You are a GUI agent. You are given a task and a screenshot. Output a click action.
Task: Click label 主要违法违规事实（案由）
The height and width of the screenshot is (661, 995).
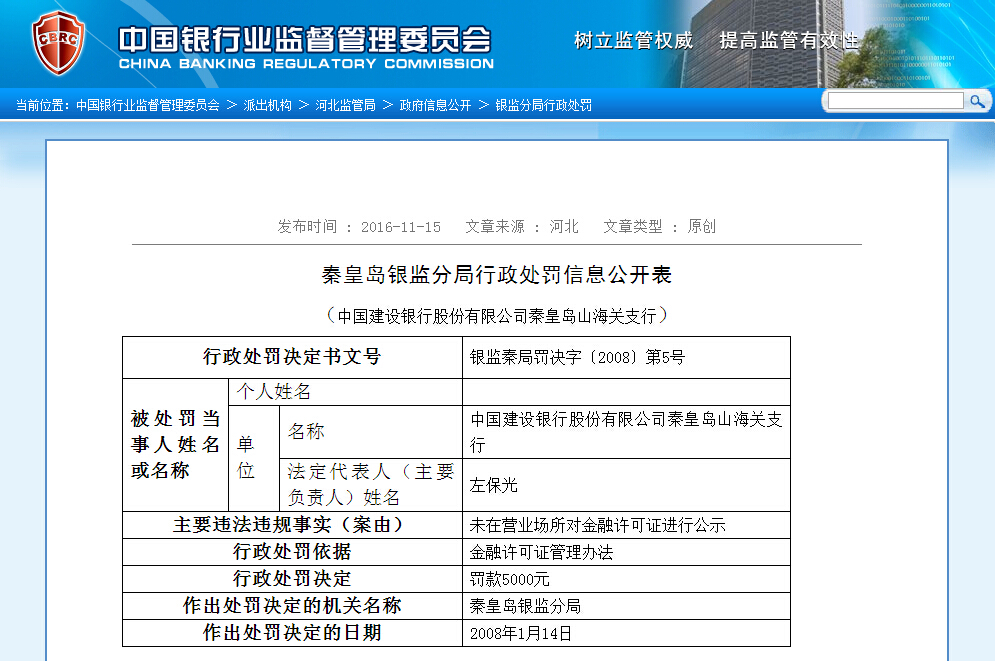point(292,525)
